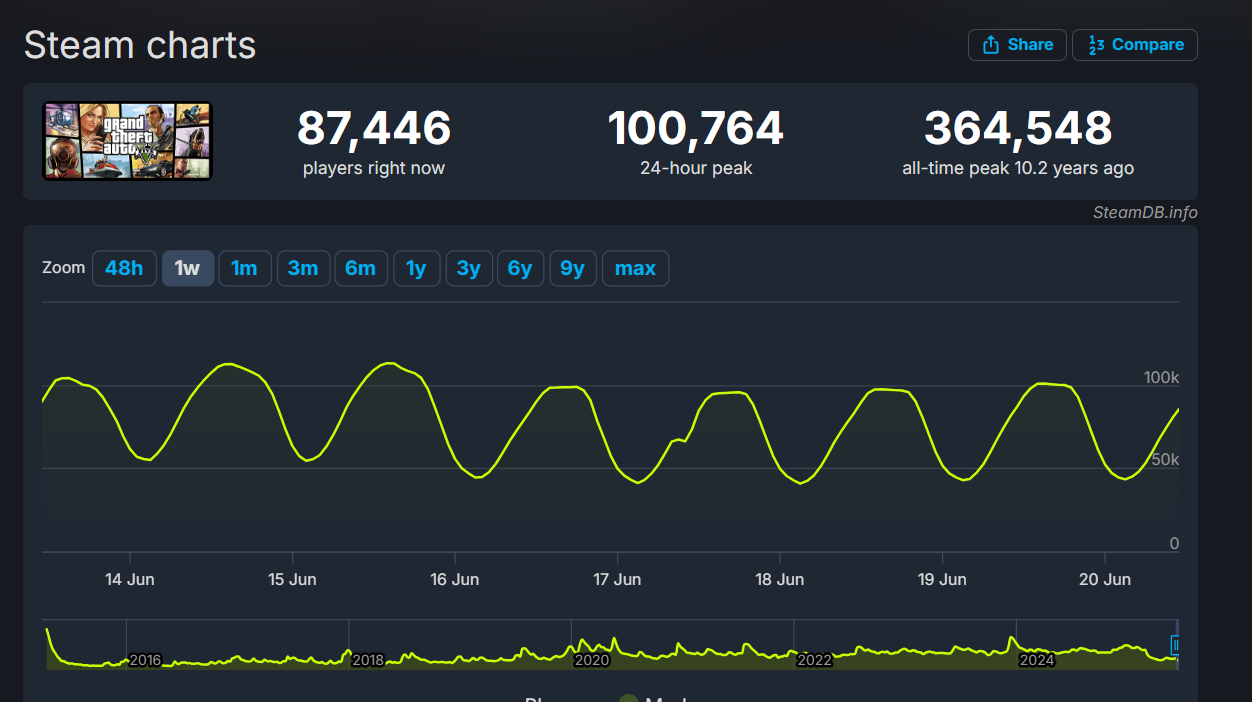
Task: Click the Steam charts heading
Action: point(140,45)
